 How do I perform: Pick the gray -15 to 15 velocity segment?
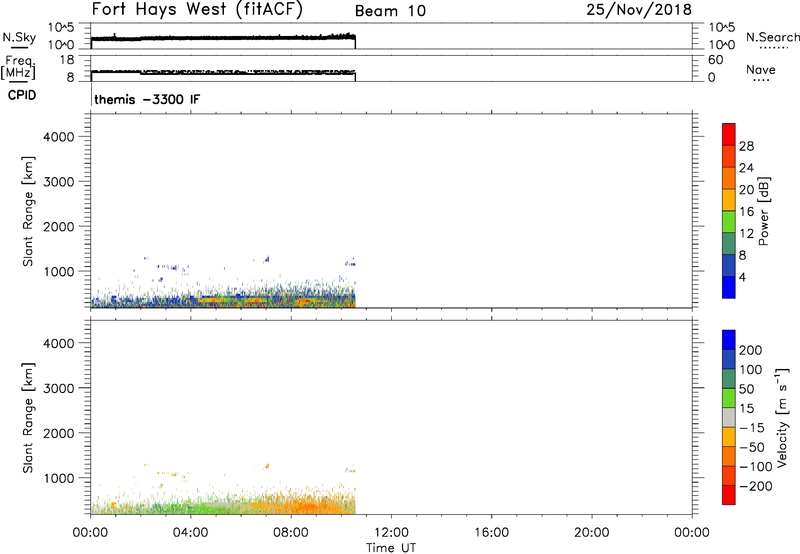click(x=729, y=418)
